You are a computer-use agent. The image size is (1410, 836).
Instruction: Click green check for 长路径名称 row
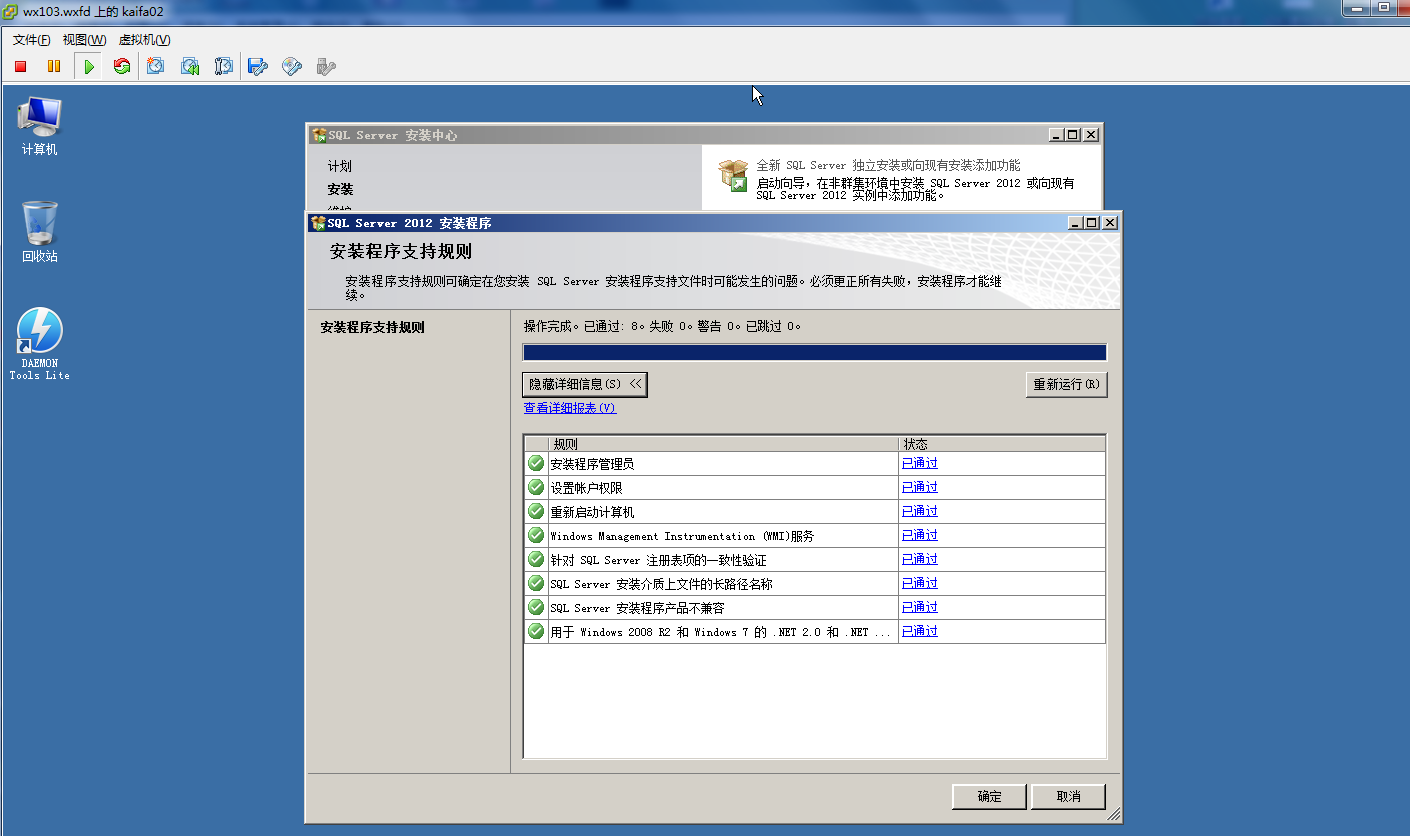(536, 583)
